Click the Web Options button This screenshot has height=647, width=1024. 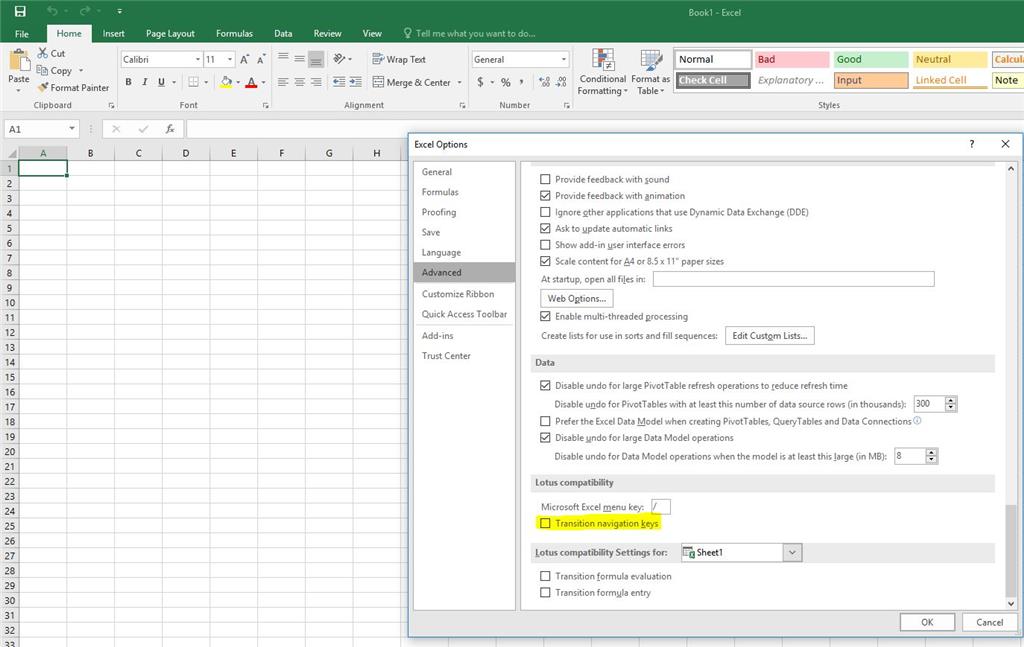(577, 298)
